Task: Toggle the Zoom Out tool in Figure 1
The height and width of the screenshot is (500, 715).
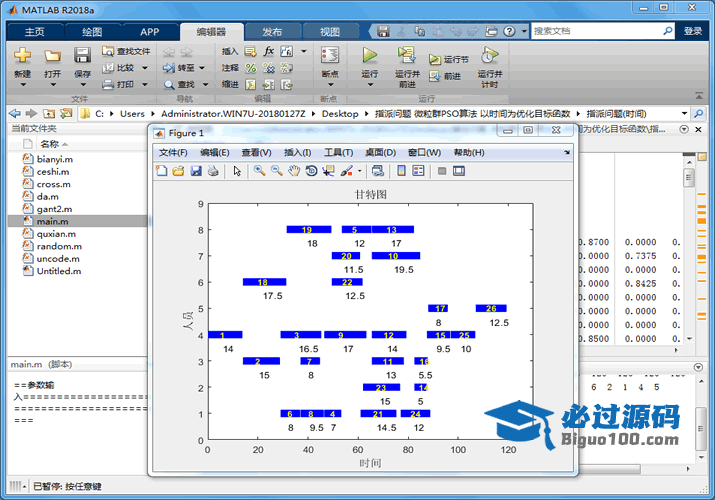Action: (277, 171)
